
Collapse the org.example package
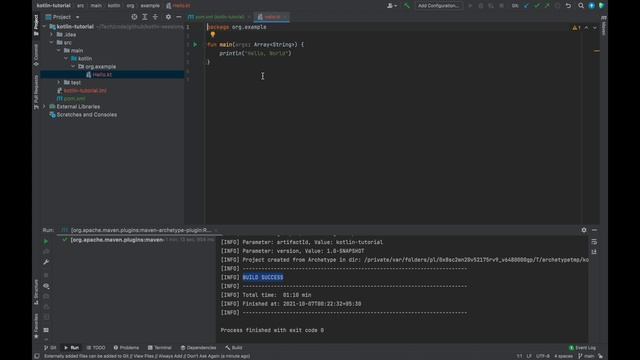pyautogui.click(x=73, y=67)
